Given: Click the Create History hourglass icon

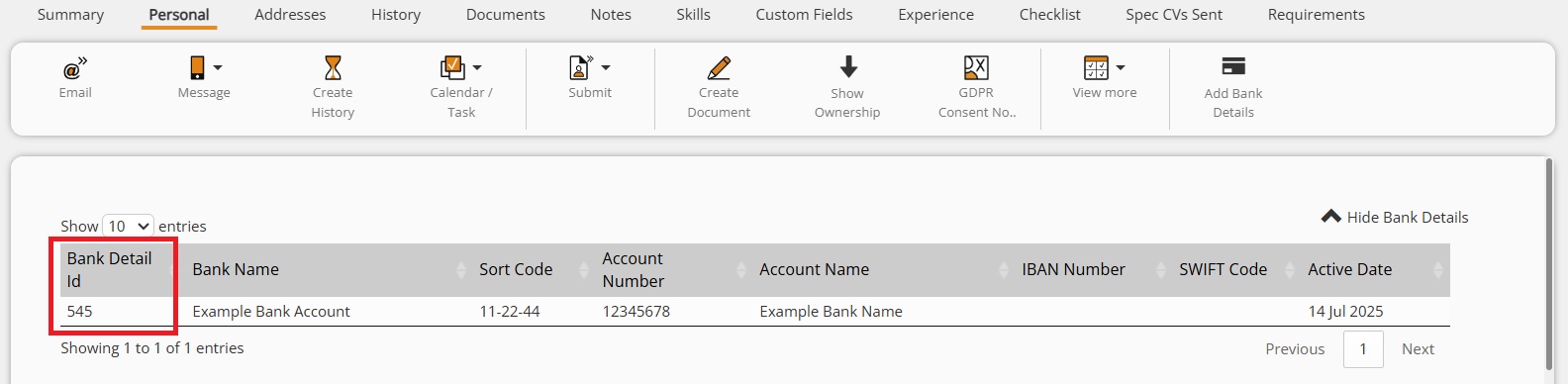Looking at the screenshot, I should pyautogui.click(x=333, y=67).
